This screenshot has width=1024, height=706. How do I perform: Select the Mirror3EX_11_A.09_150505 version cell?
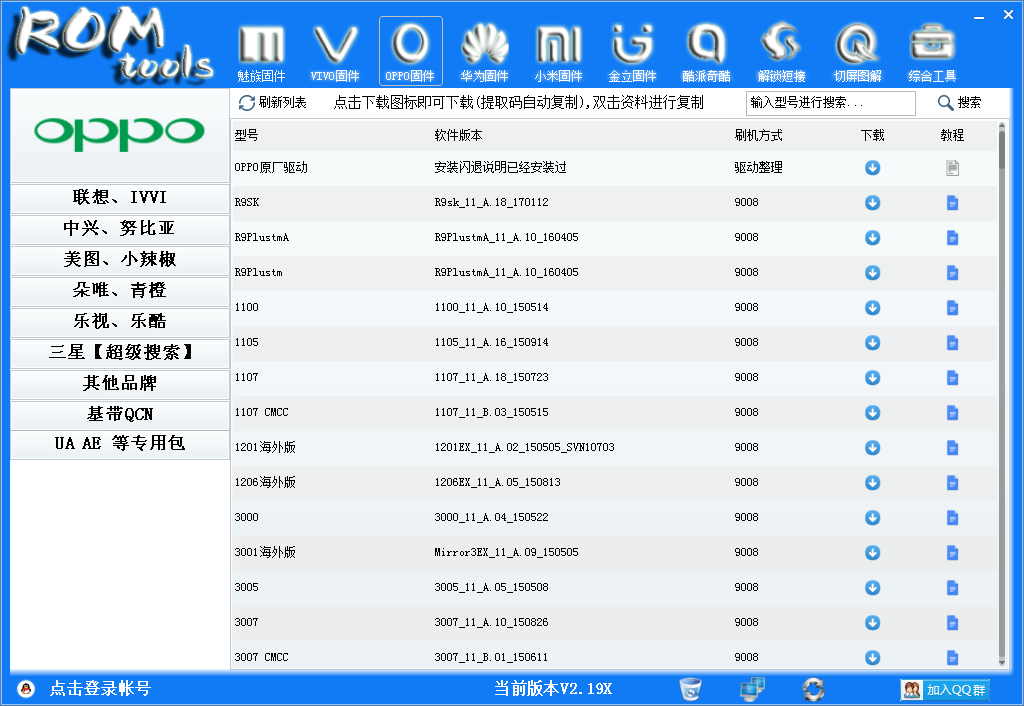pyautogui.click(x=507, y=553)
